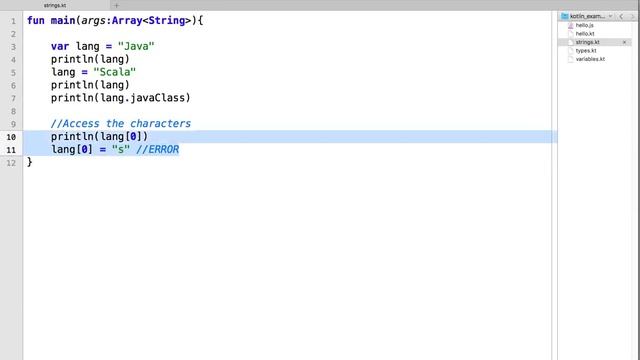Click the kotlin_exam project folder icon
The width and height of the screenshot is (640, 360).
click(564, 16)
